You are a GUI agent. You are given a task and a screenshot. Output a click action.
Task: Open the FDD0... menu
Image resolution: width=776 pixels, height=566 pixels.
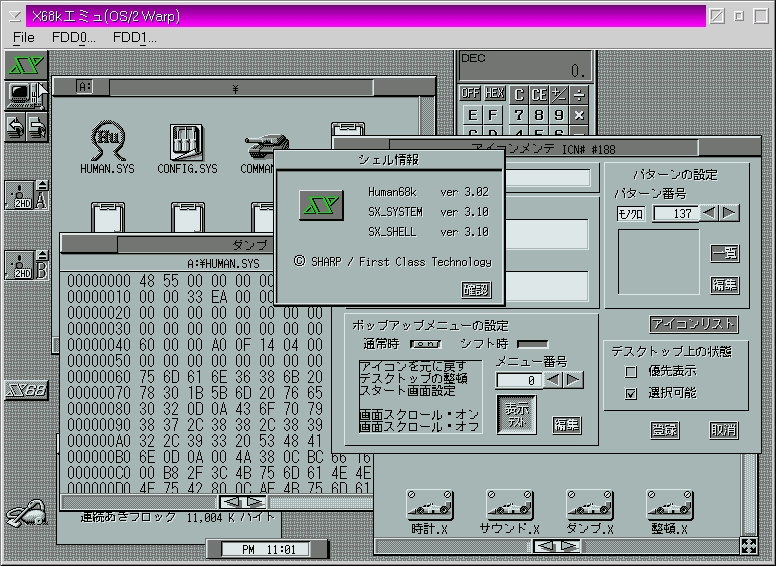coord(73,38)
